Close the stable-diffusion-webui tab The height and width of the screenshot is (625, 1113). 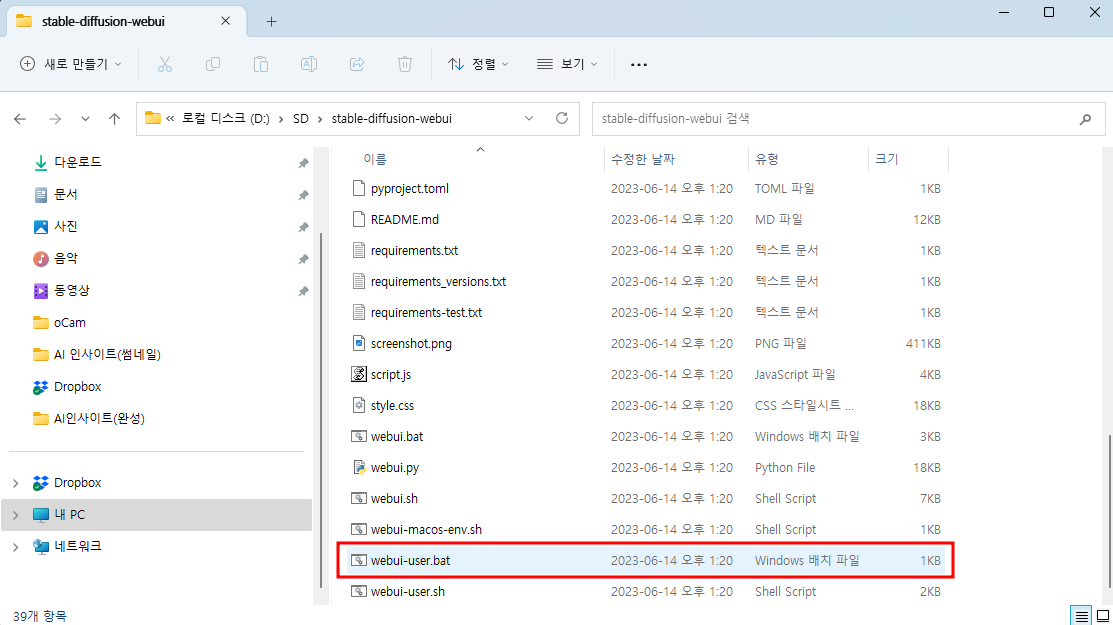225,21
